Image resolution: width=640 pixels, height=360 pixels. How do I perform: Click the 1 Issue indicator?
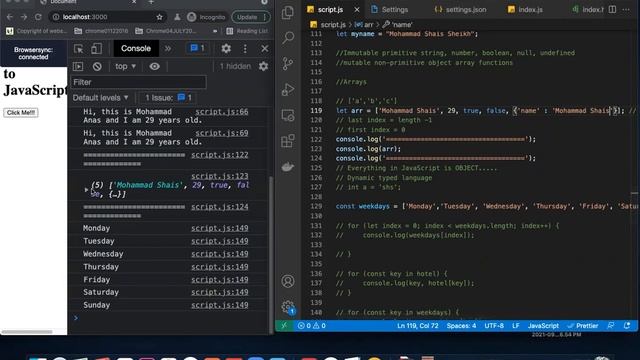(168, 98)
